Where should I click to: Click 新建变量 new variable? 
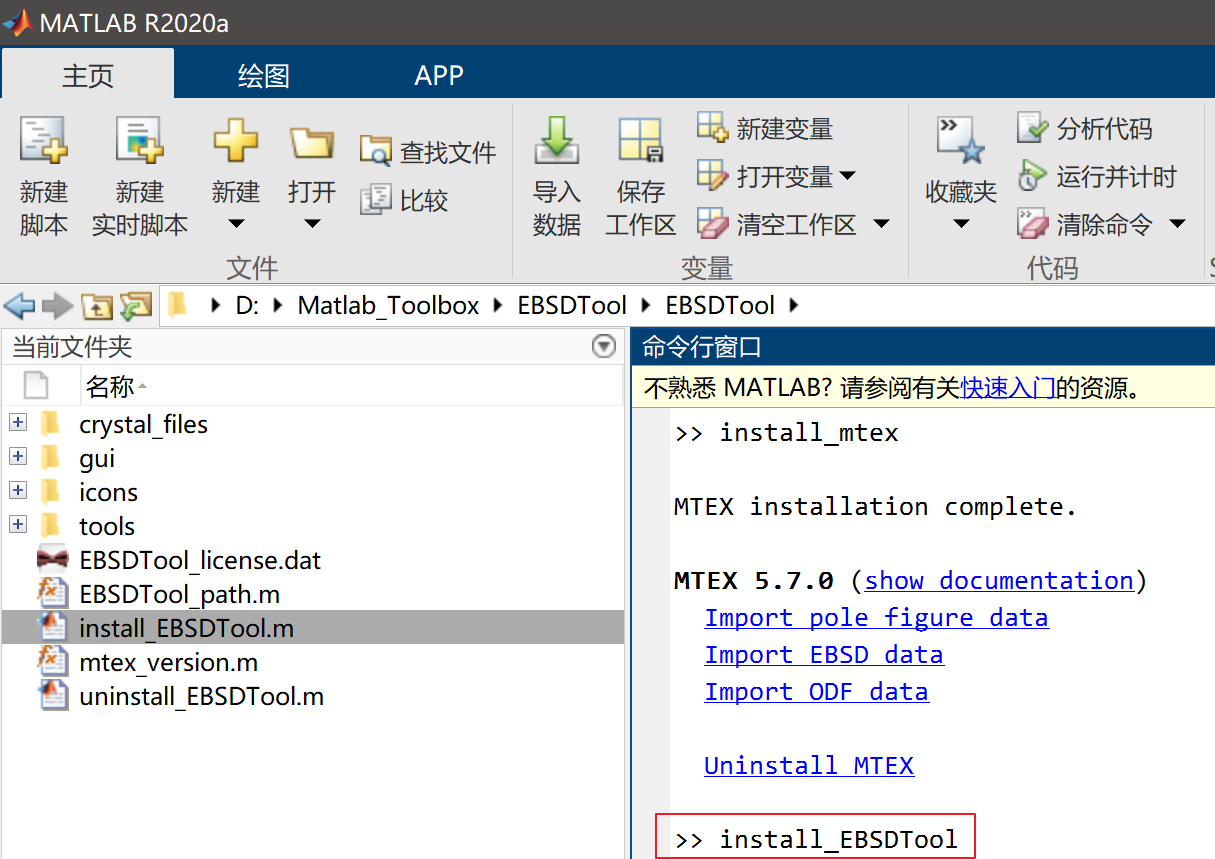(x=765, y=128)
